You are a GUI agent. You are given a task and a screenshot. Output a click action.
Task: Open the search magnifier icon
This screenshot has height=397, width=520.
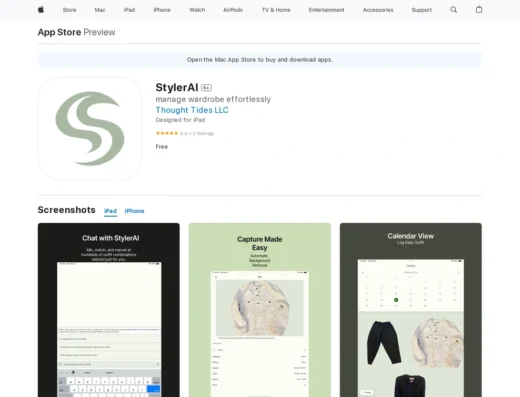click(x=454, y=10)
